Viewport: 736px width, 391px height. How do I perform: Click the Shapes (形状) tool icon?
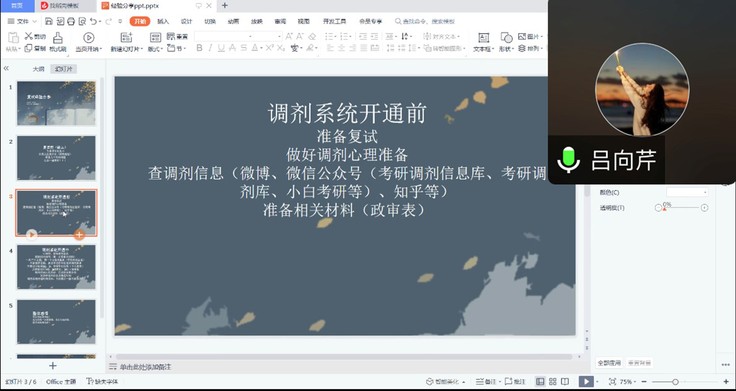coord(506,38)
